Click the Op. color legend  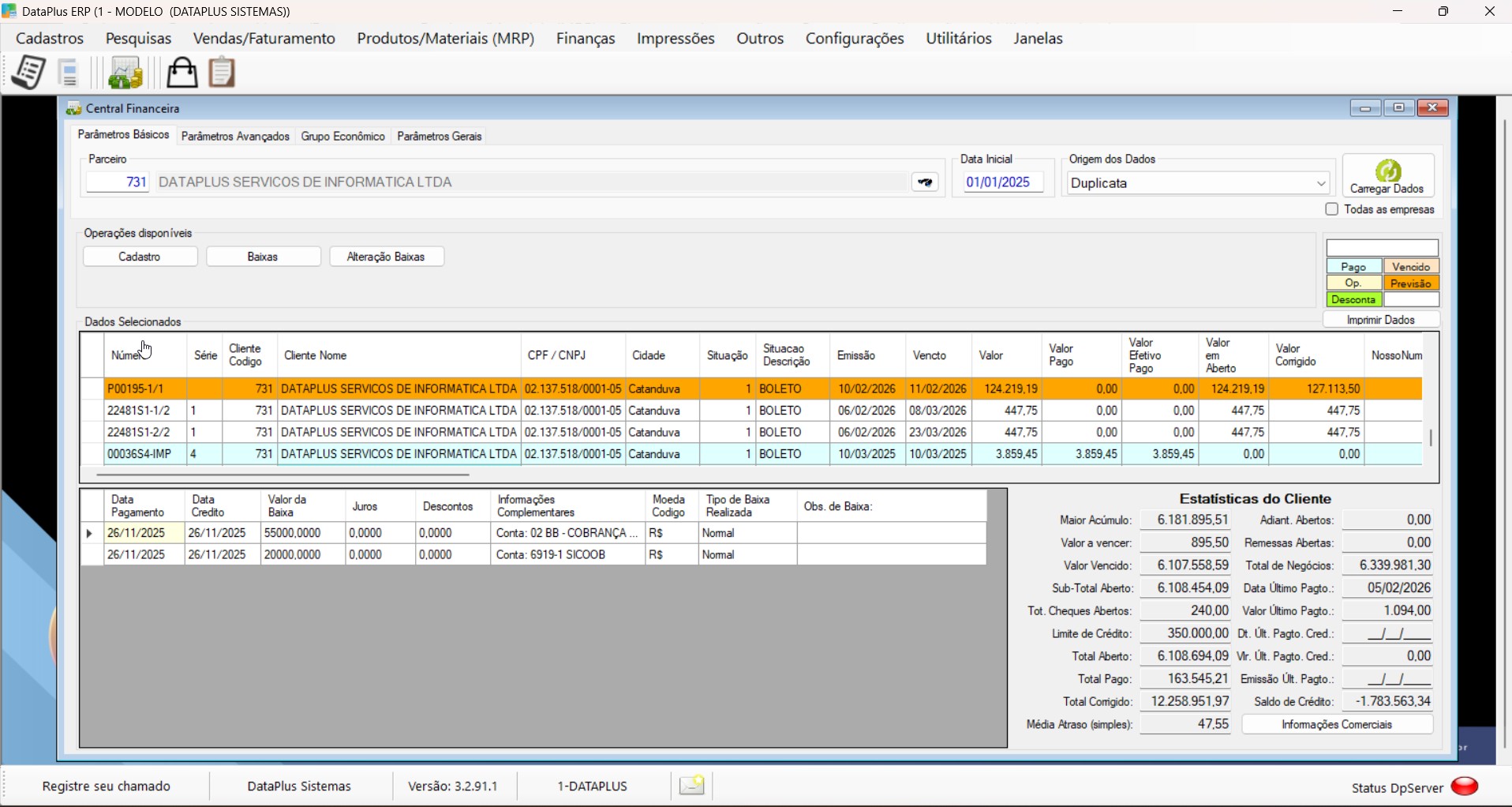[x=1354, y=283]
